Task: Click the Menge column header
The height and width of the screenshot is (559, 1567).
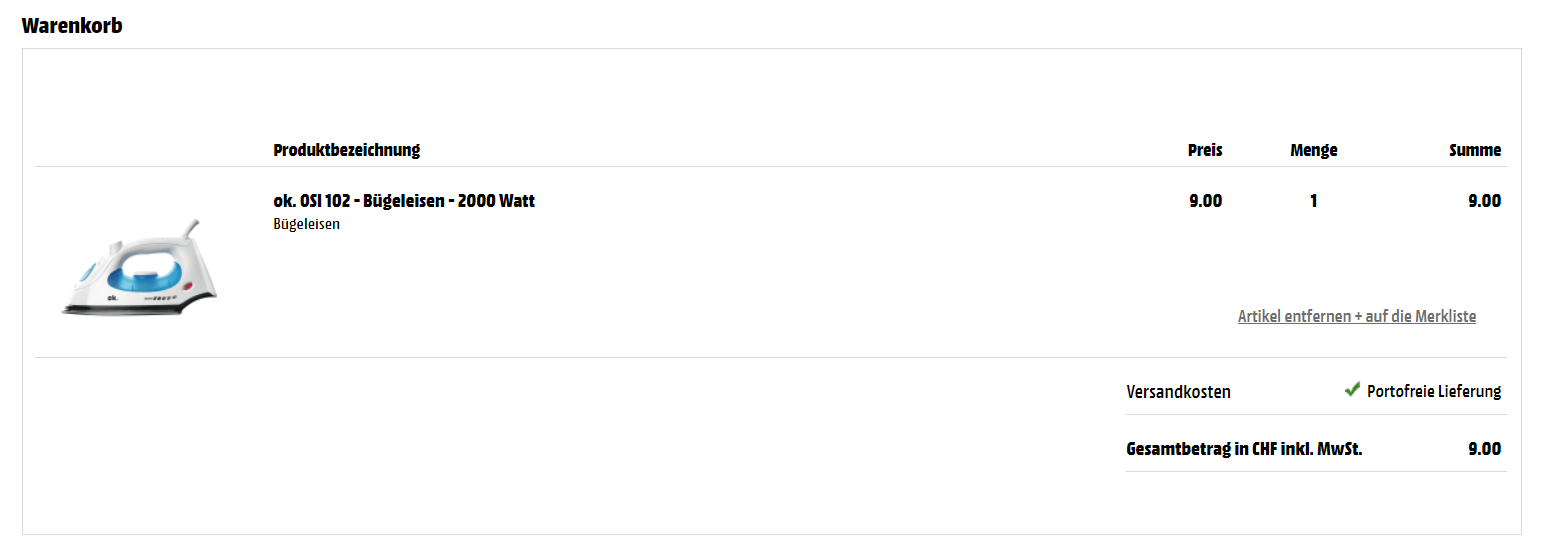Action: point(1313,150)
